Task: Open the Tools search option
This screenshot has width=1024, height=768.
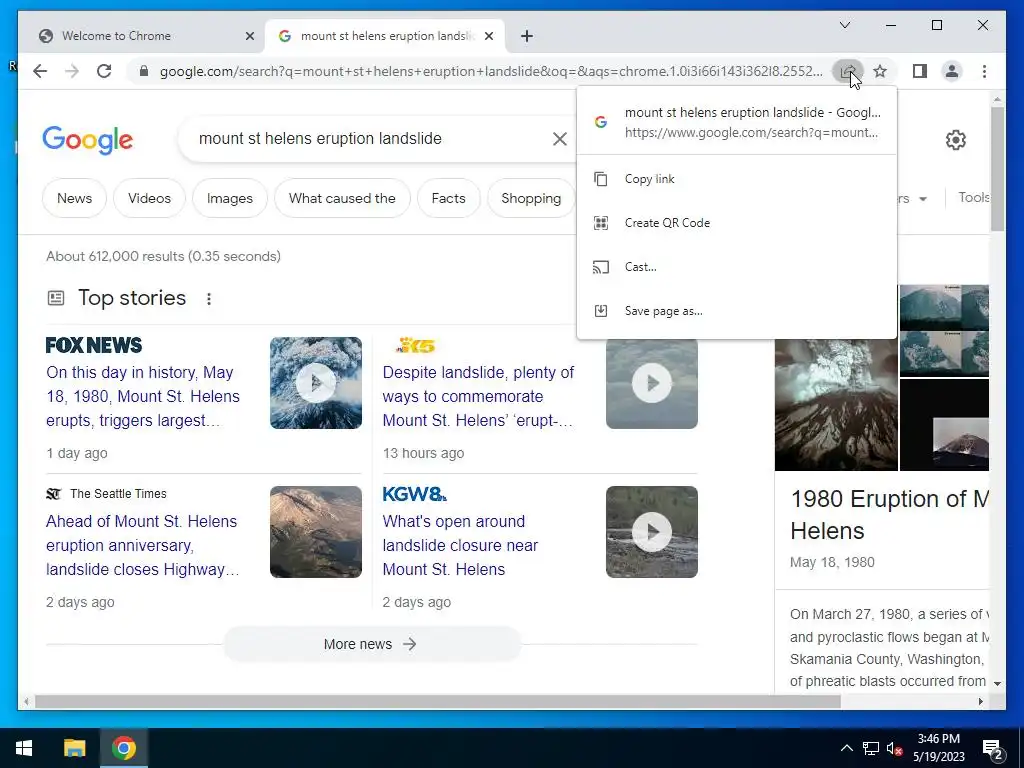Action: 974,197
